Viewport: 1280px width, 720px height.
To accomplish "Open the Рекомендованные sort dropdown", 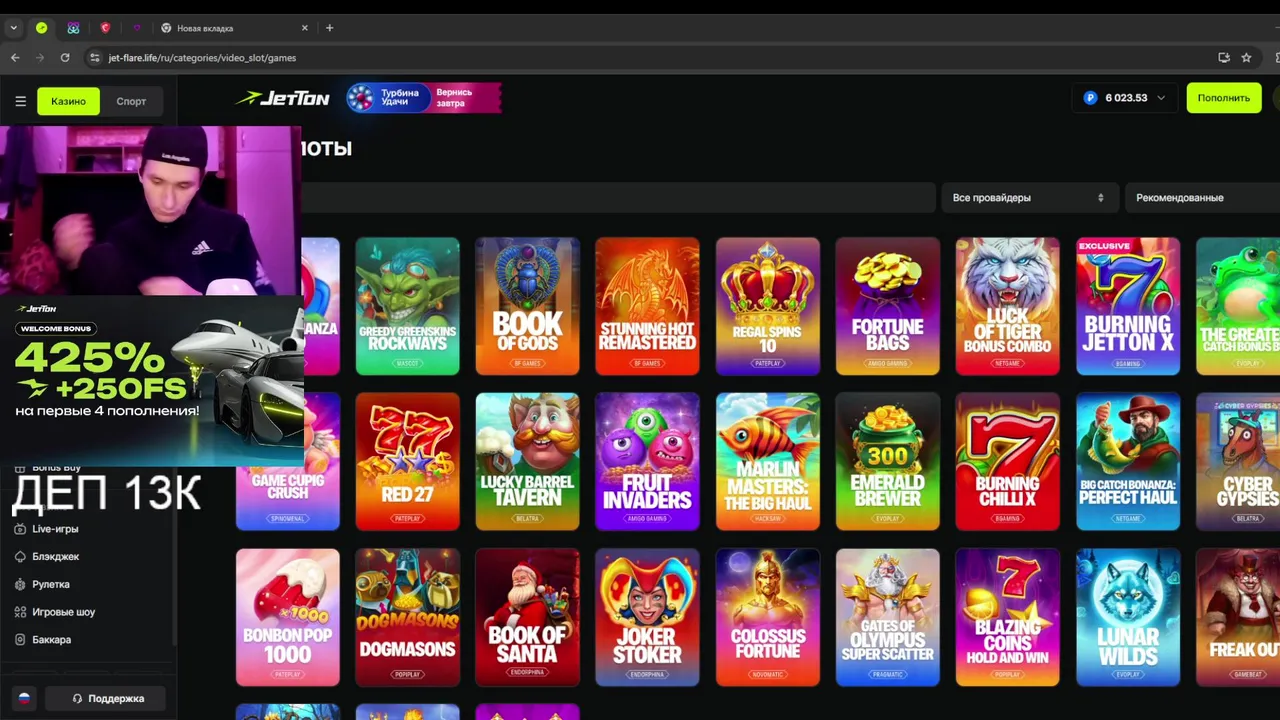I will (x=1203, y=198).
